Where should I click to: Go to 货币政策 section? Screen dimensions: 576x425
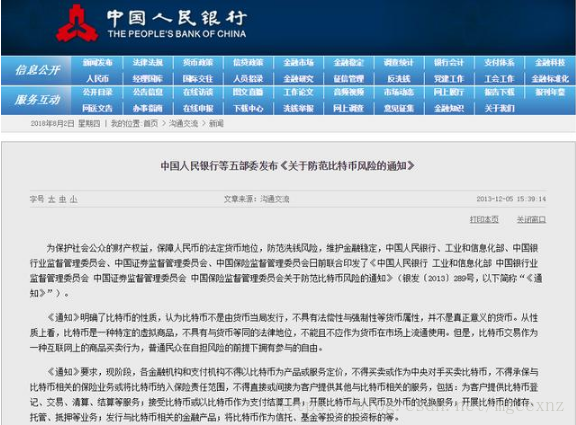[x=198, y=62]
